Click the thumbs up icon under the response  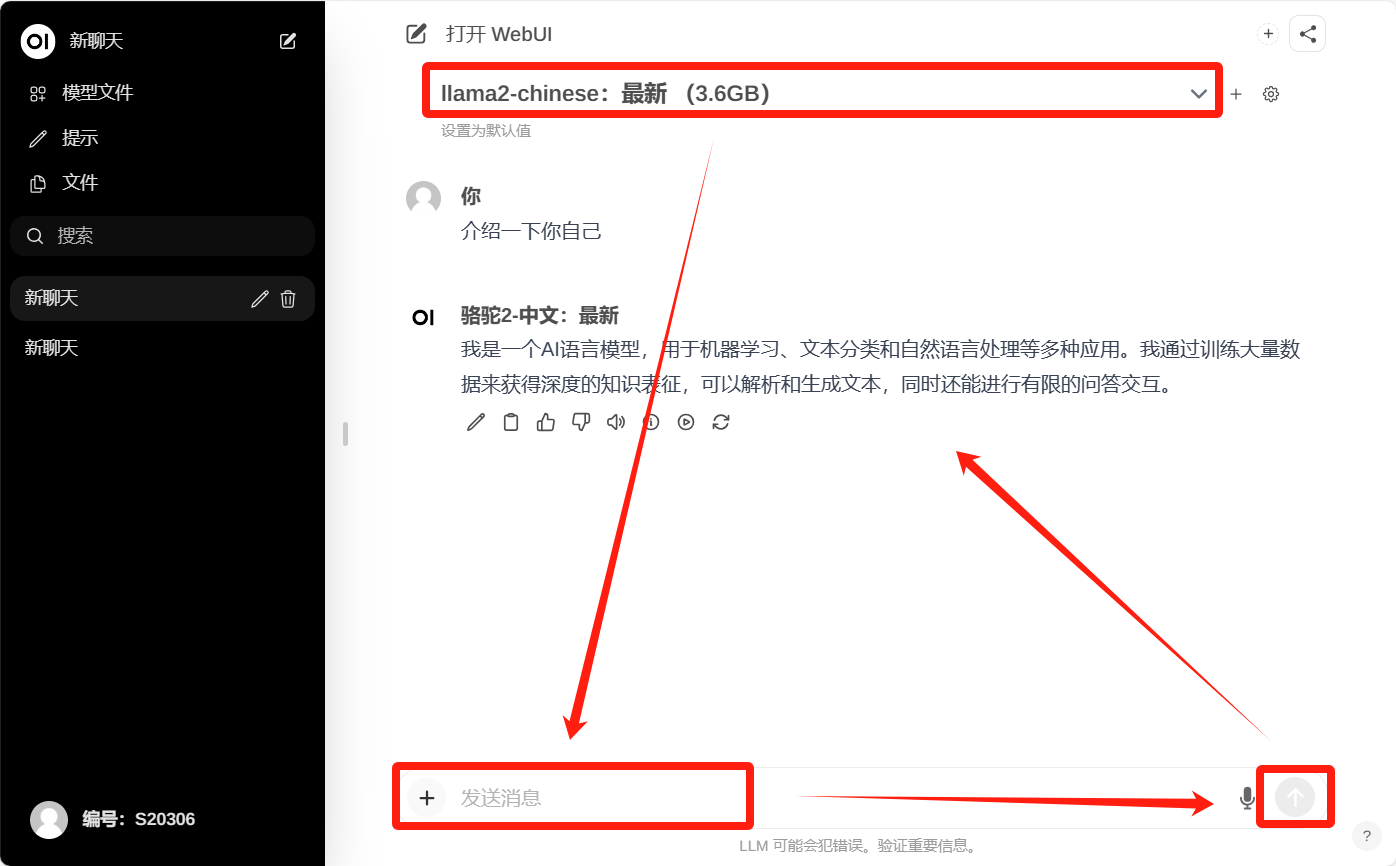(x=546, y=422)
